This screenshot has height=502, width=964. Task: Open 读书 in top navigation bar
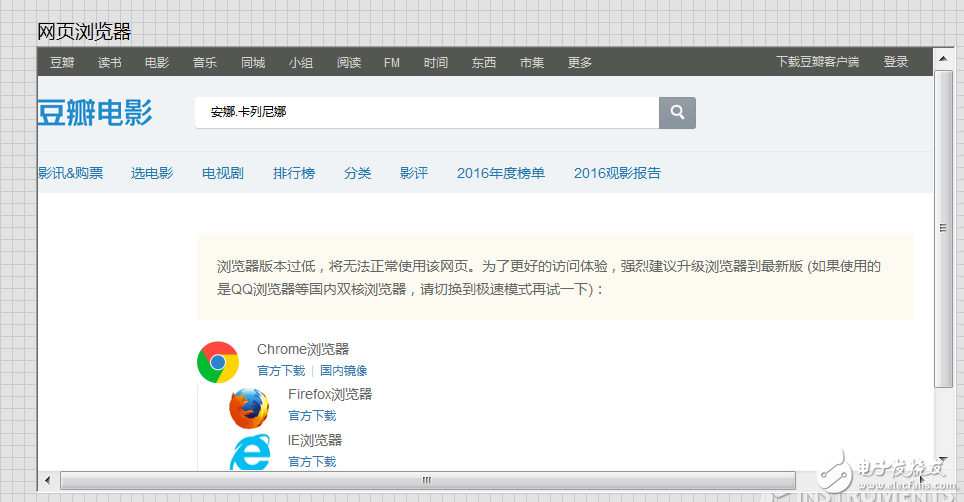click(109, 62)
